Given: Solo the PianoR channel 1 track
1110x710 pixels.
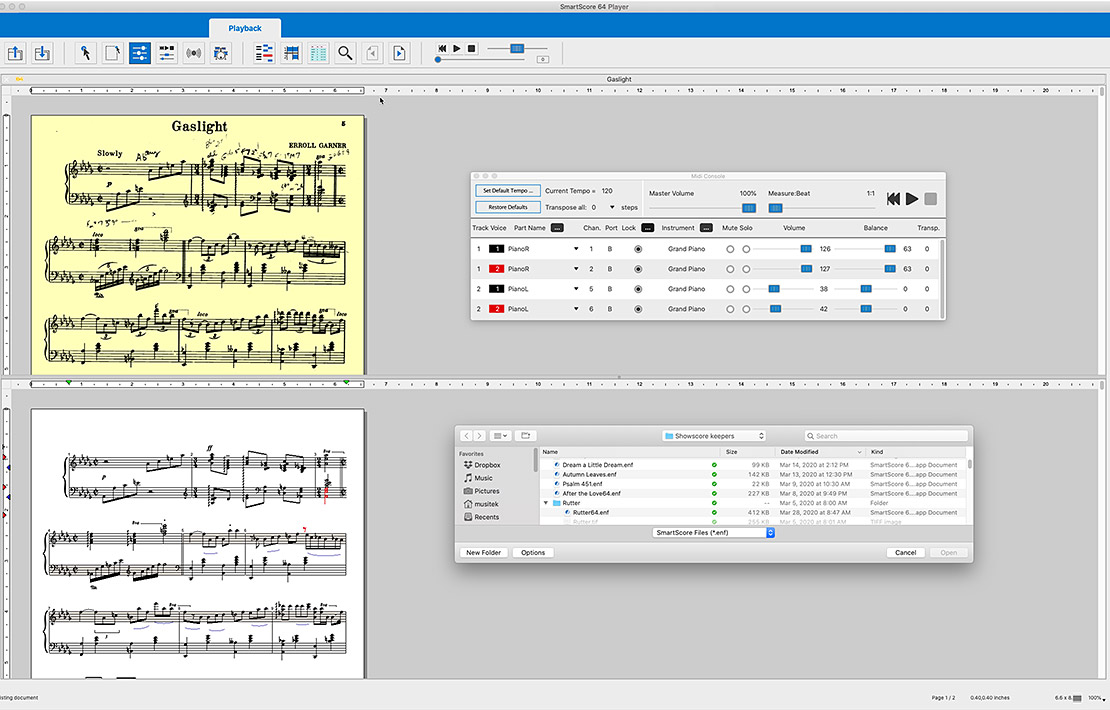Looking at the screenshot, I should coord(746,249).
